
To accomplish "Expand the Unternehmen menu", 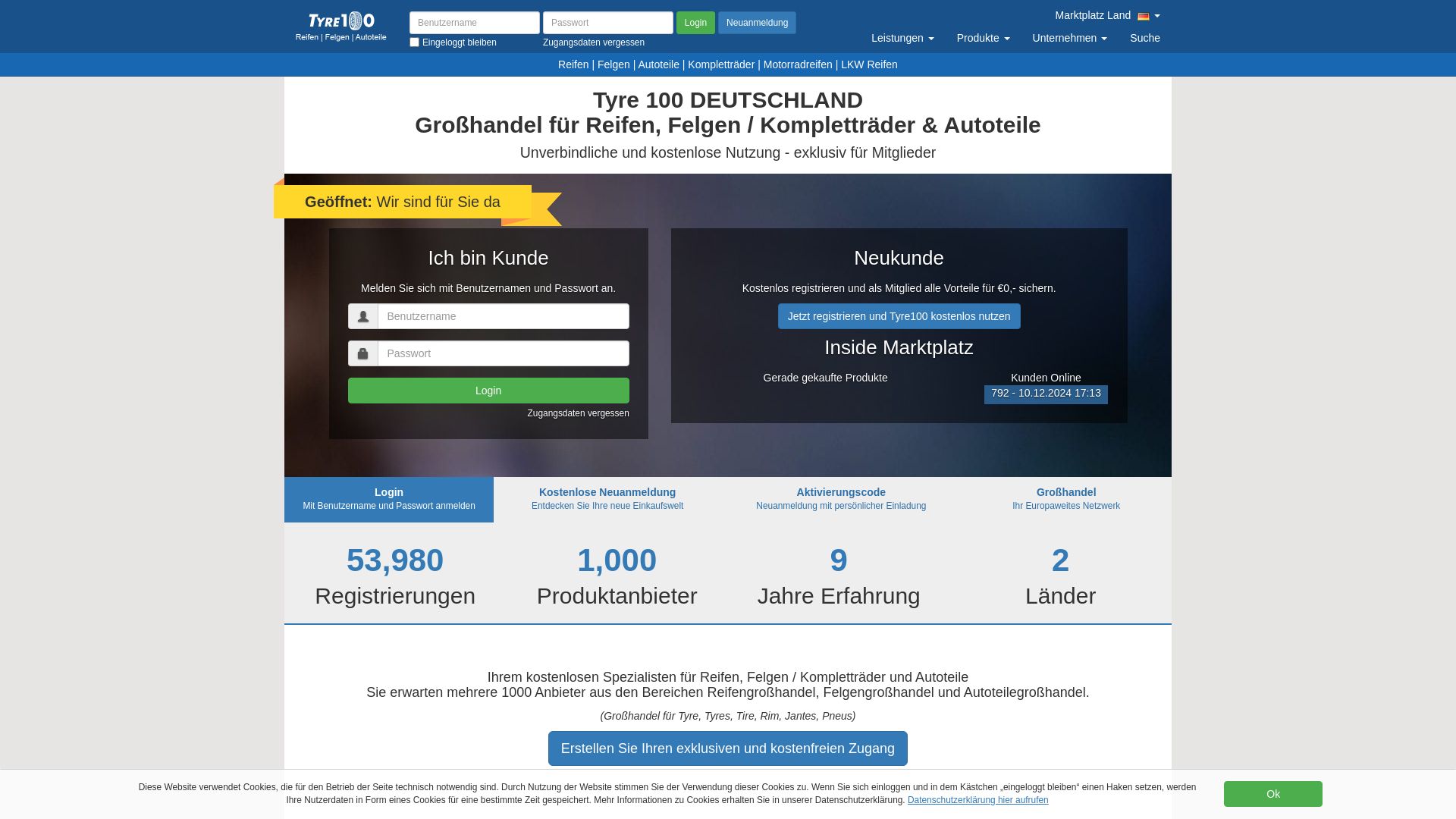I will click(1069, 38).
